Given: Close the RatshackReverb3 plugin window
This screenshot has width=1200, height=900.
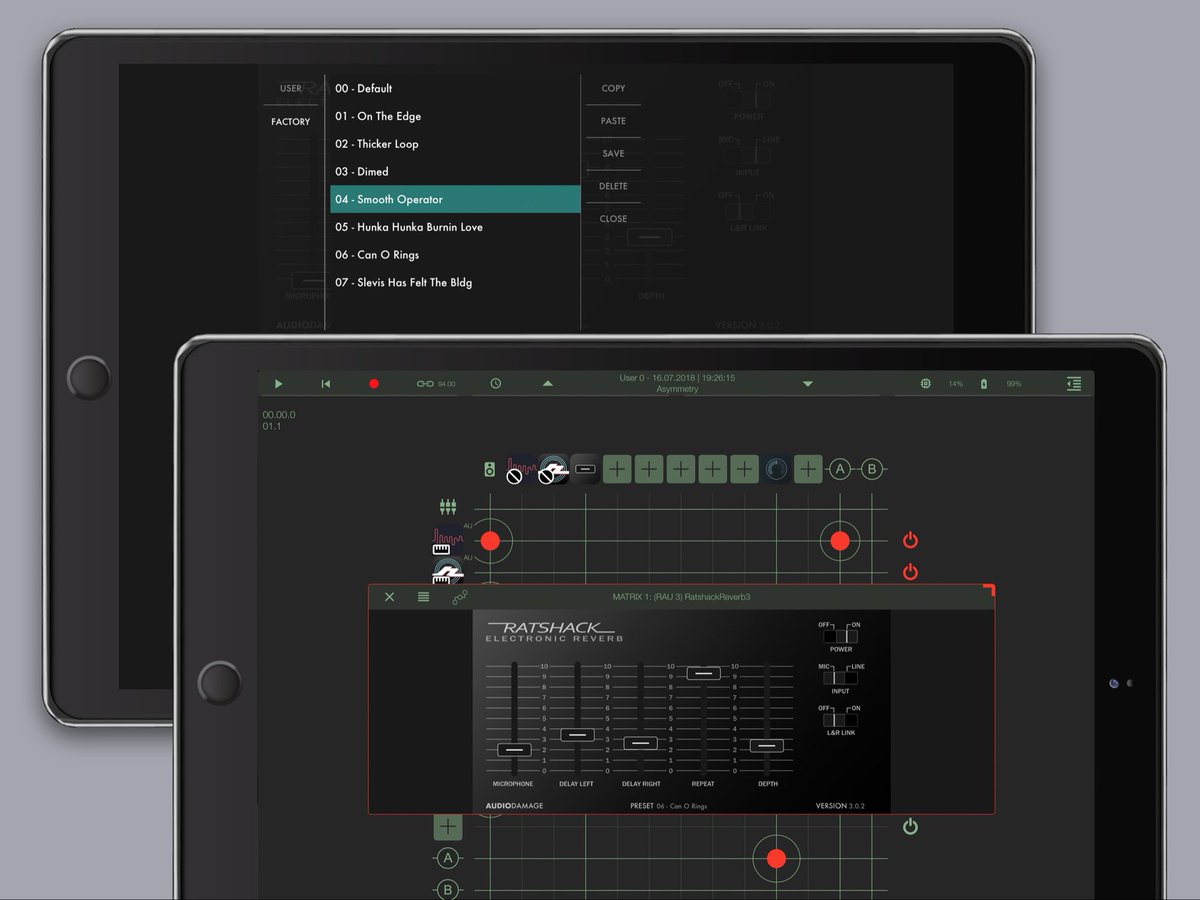Looking at the screenshot, I should point(390,597).
